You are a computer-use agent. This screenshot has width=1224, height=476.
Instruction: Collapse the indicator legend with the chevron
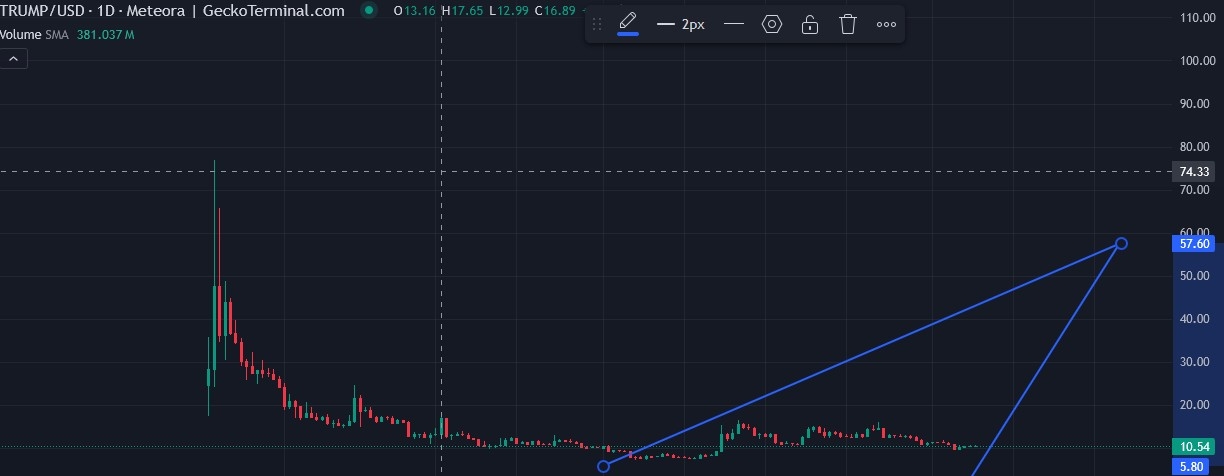(14, 59)
